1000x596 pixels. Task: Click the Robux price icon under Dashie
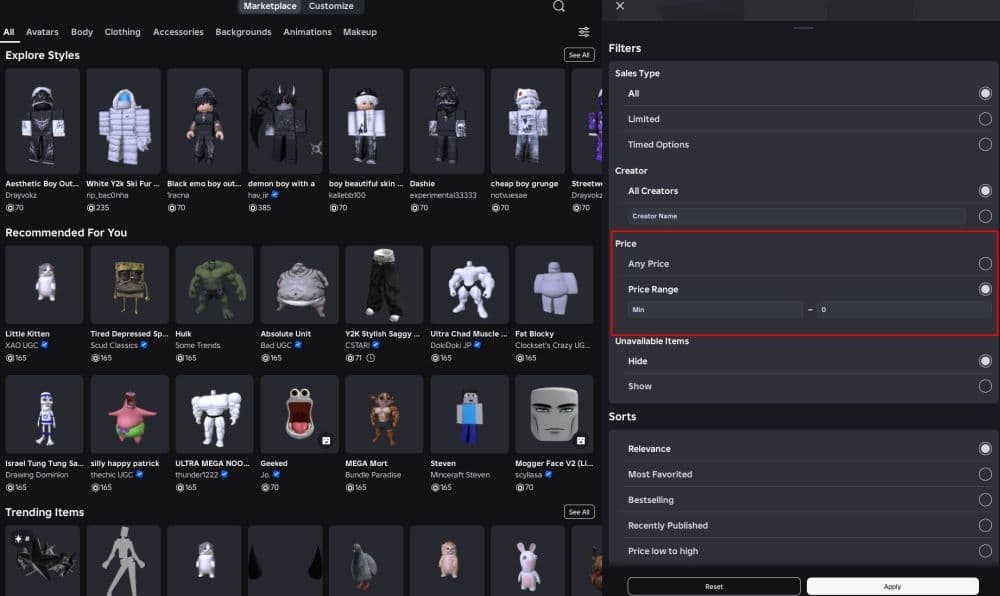pos(414,208)
